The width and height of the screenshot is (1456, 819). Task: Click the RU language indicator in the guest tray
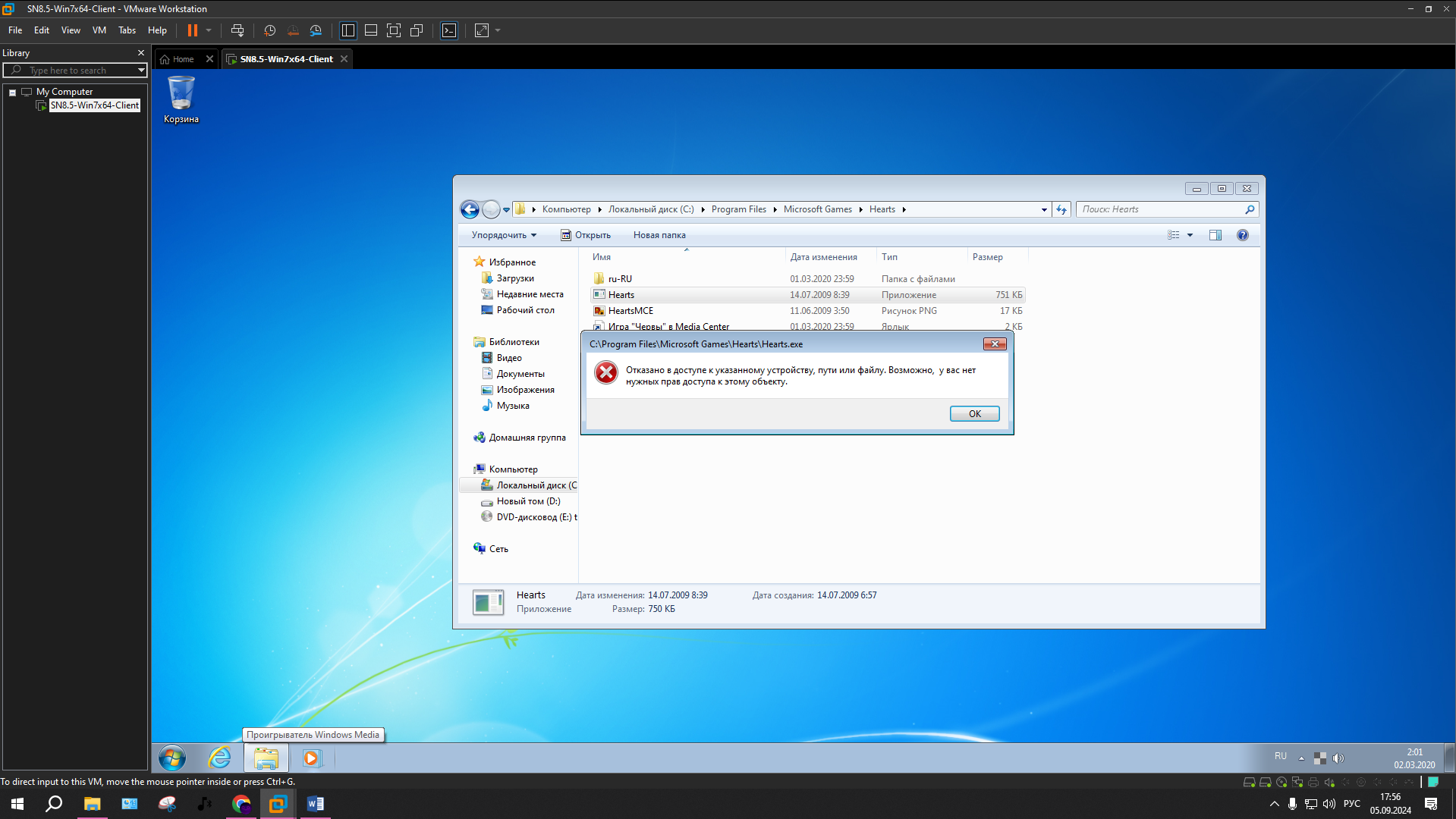[x=1281, y=756]
